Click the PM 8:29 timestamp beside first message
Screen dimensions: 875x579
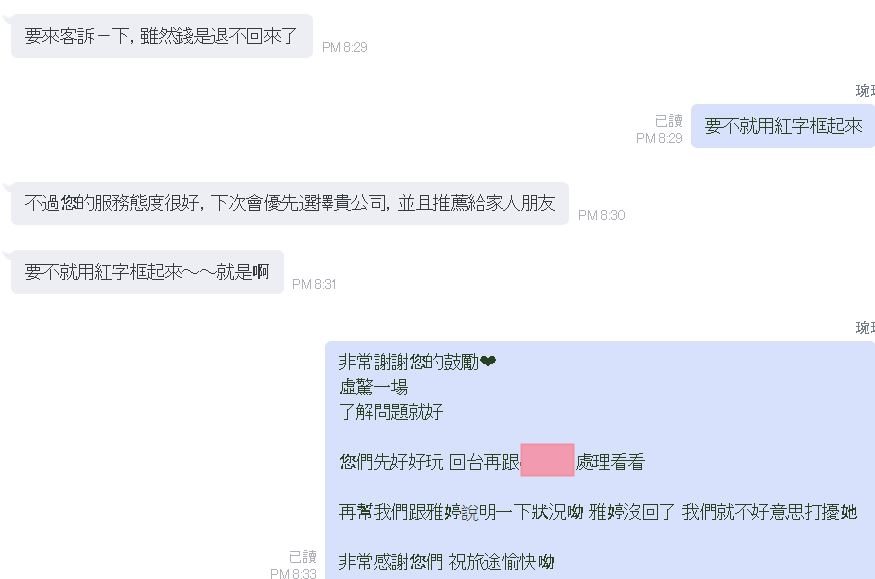[x=344, y=47]
